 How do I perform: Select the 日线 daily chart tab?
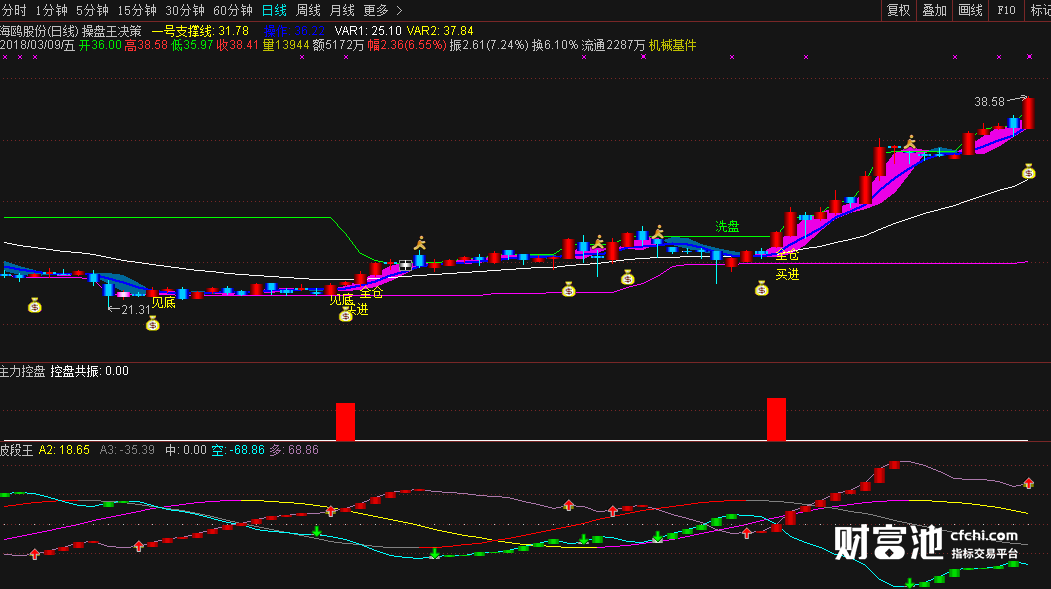point(274,11)
